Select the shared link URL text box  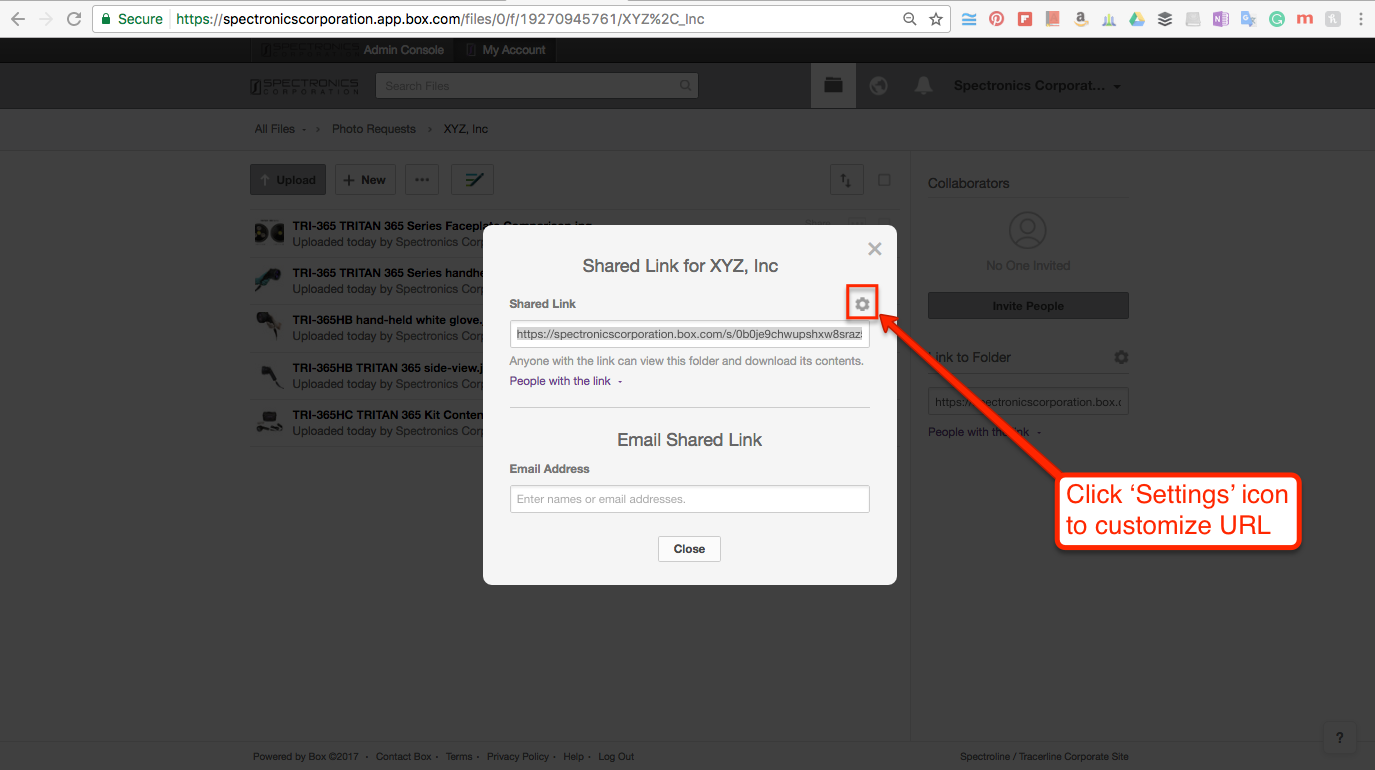click(x=689, y=334)
